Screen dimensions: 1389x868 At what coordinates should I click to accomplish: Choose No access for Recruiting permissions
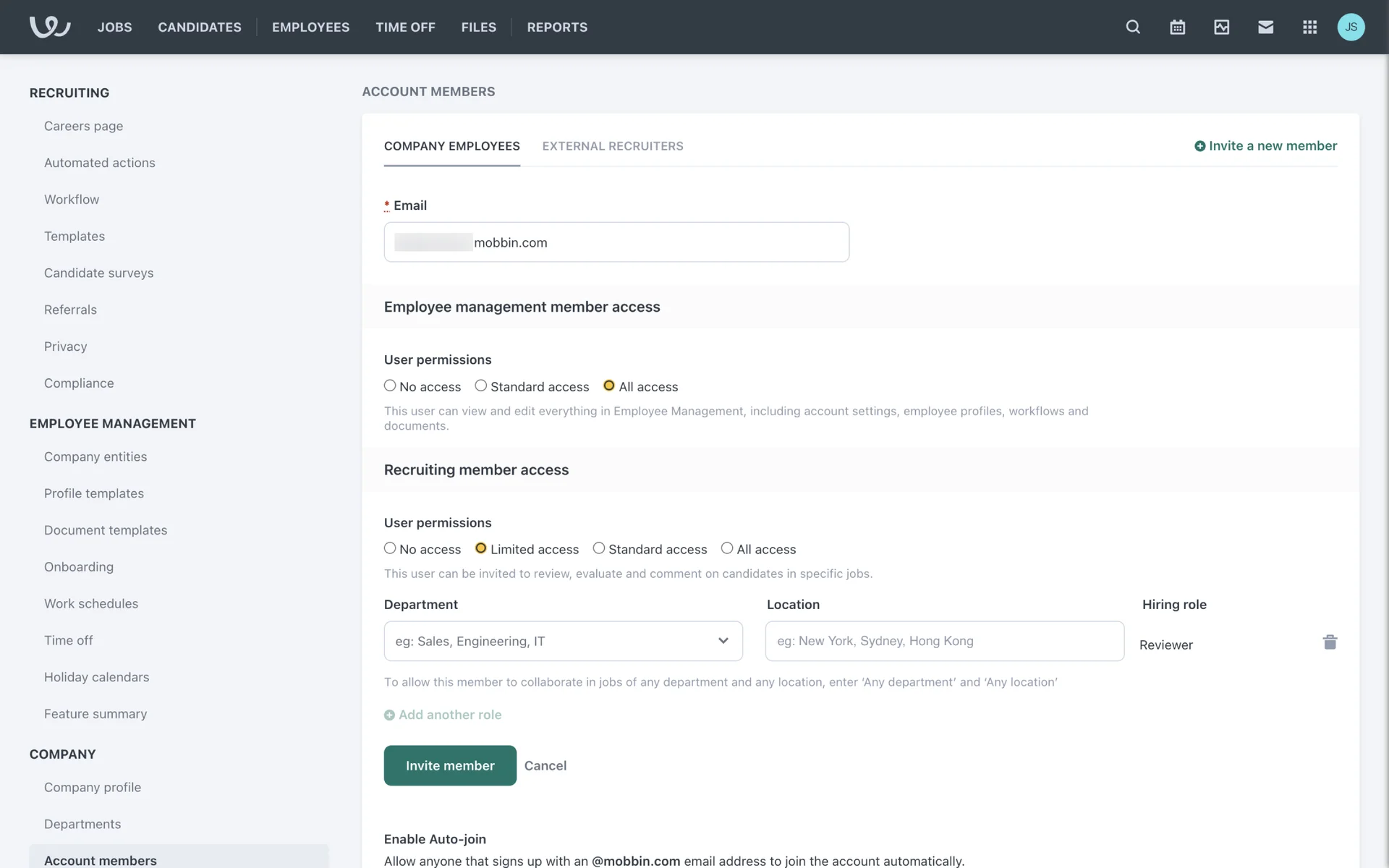(390, 549)
